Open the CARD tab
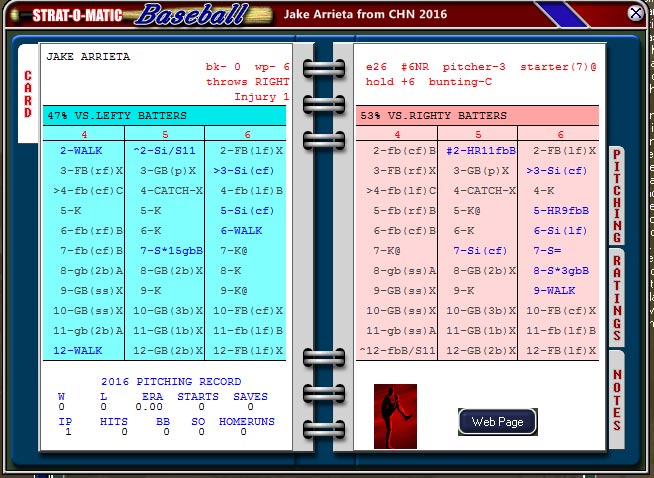 point(28,94)
